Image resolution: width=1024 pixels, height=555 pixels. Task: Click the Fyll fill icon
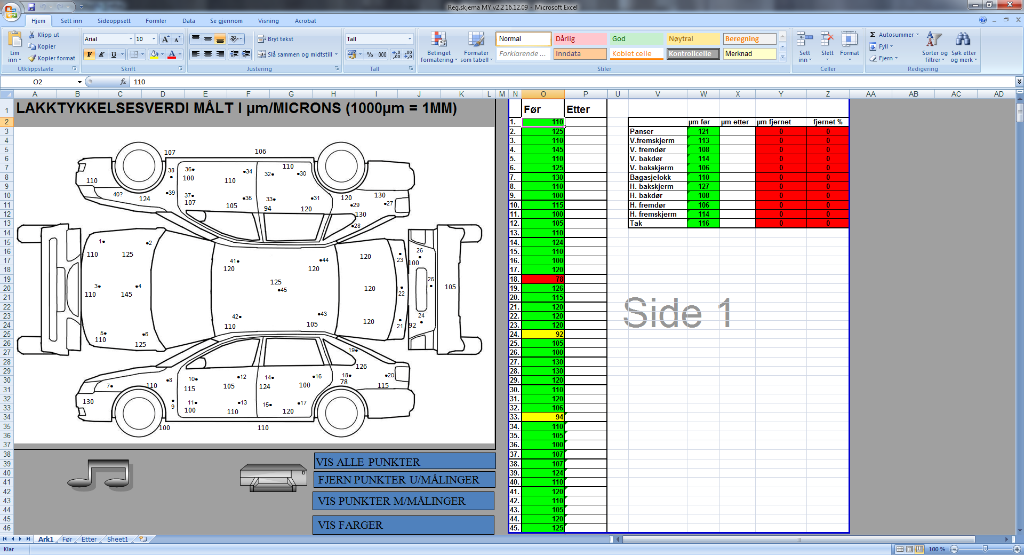[x=874, y=46]
